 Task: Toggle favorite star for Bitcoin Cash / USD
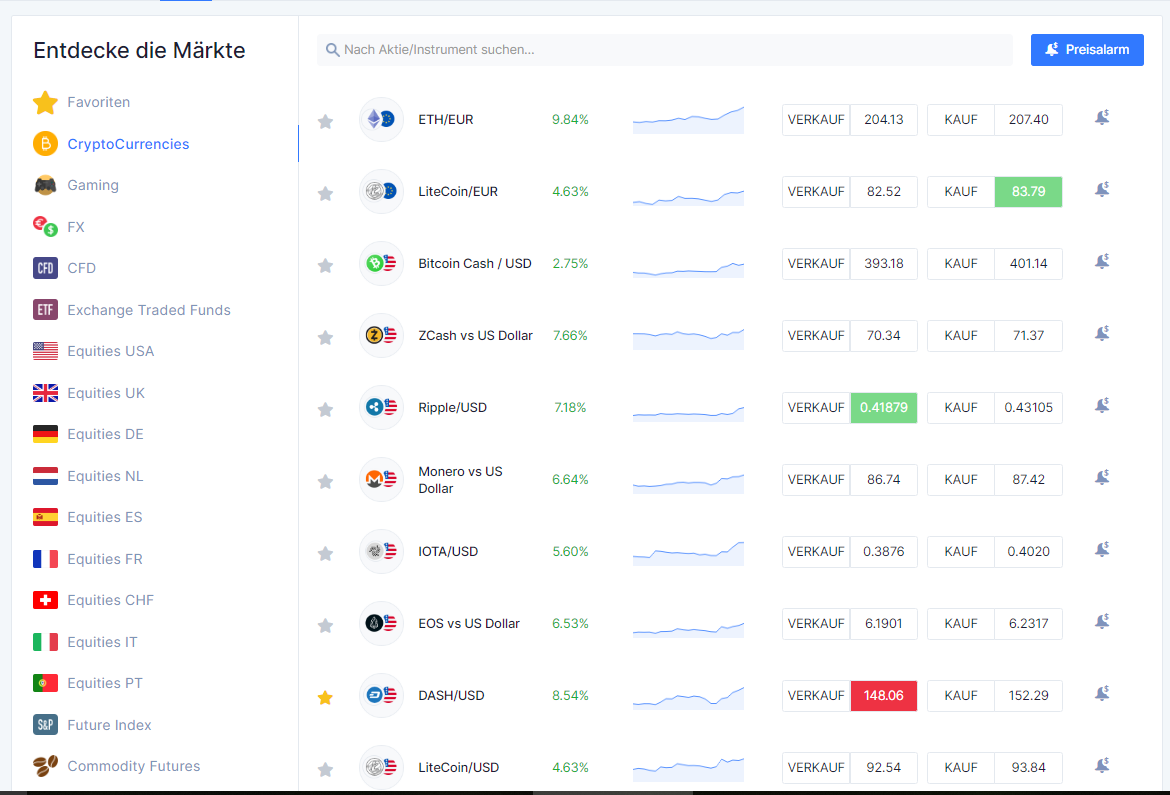[325, 265]
